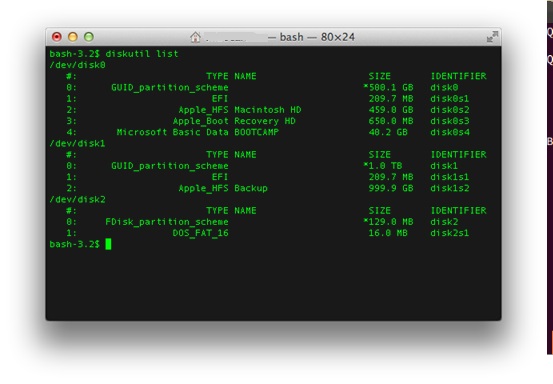Click the disk0s4 identifier text

450,132
